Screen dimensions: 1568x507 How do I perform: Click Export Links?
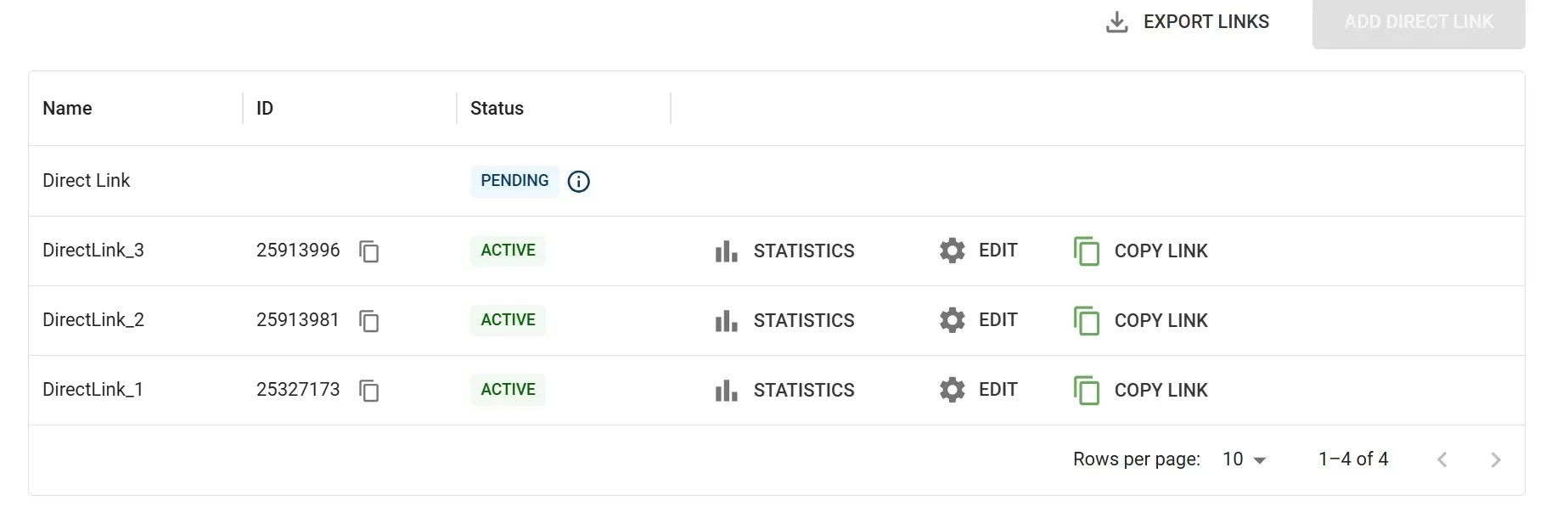1189,22
